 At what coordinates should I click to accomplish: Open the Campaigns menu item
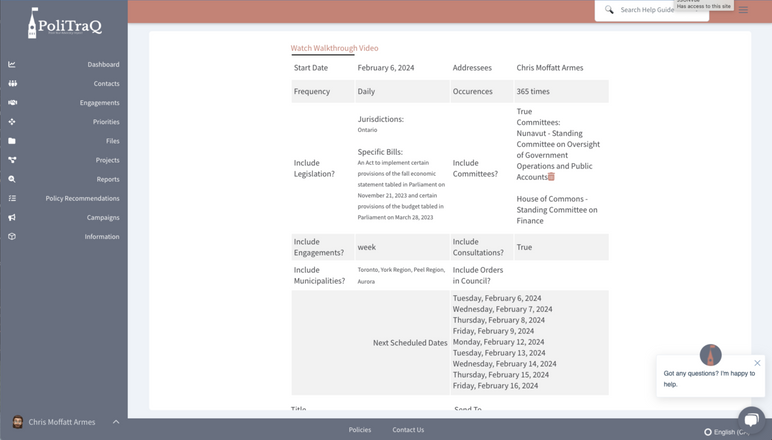click(x=103, y=218)
